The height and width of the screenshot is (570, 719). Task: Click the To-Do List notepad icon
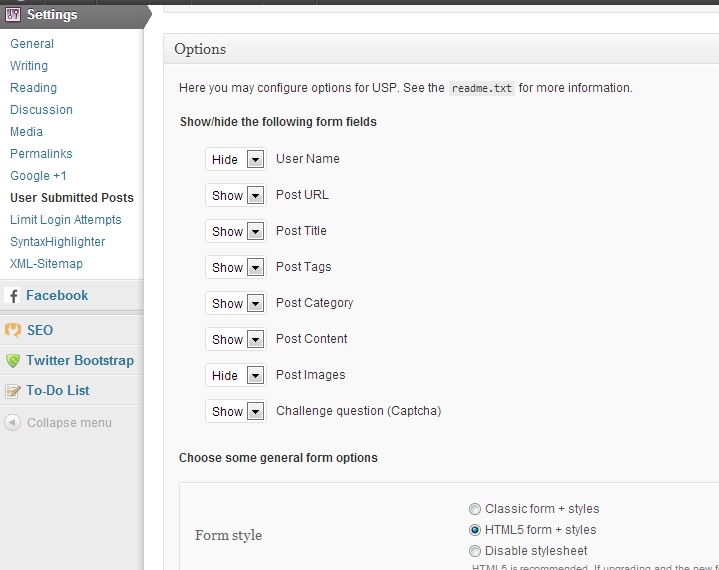click(x=13, y=391)
